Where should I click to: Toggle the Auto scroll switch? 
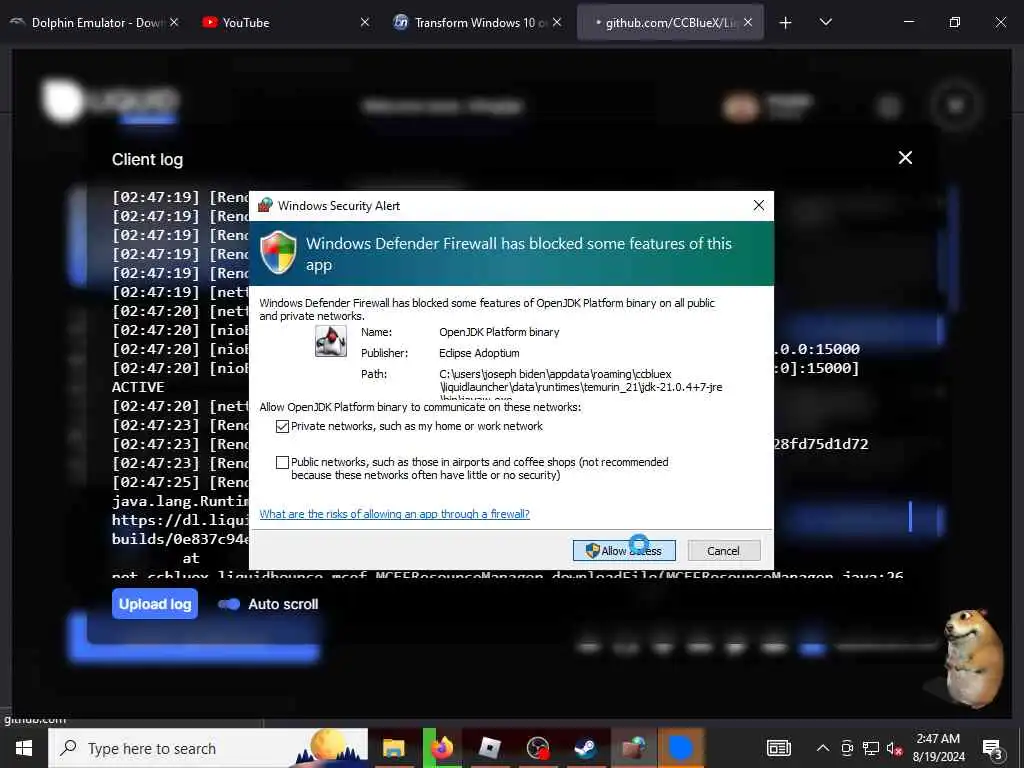click(229, 604)
